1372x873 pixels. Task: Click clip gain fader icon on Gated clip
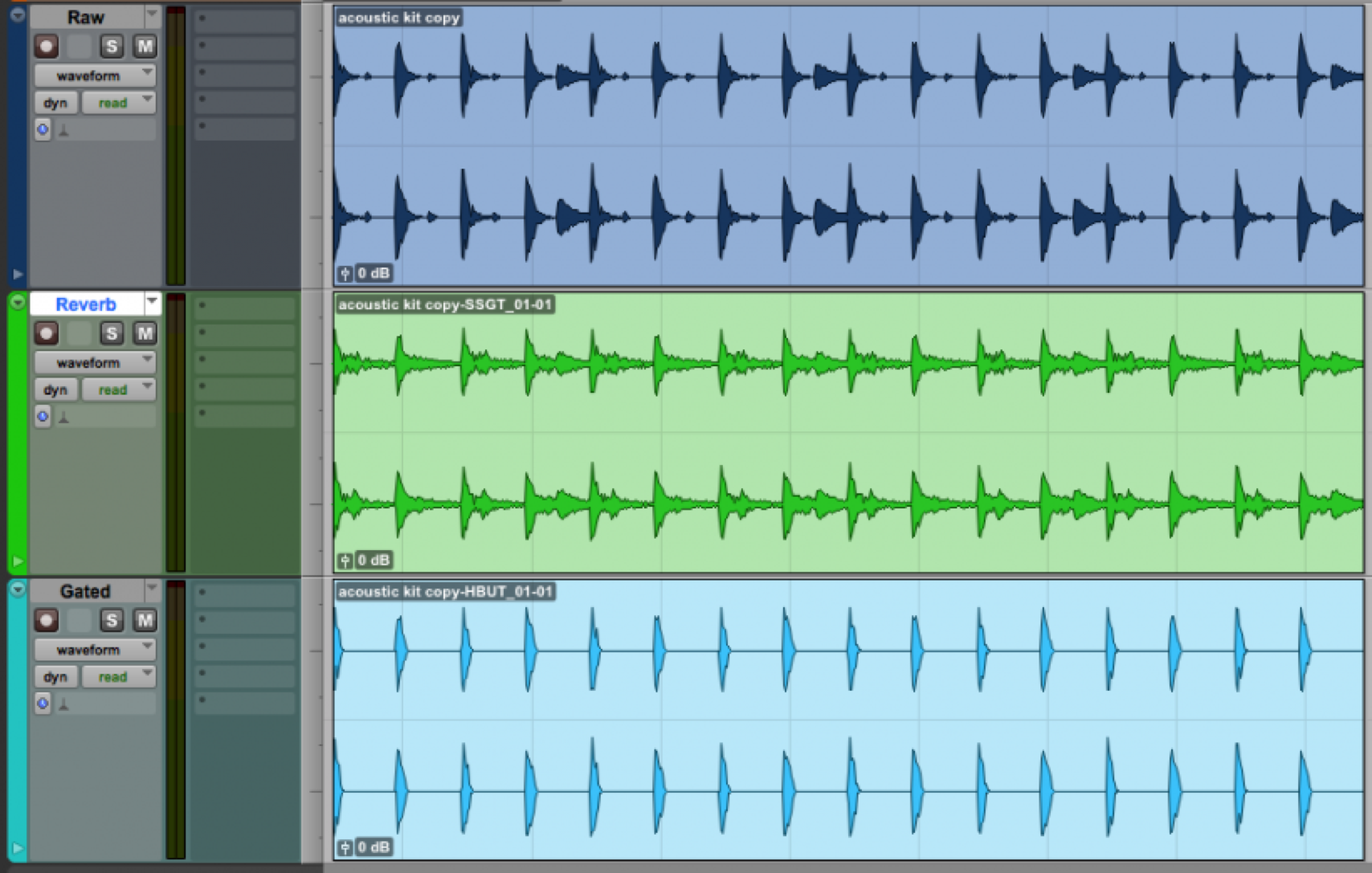point(345,847)
